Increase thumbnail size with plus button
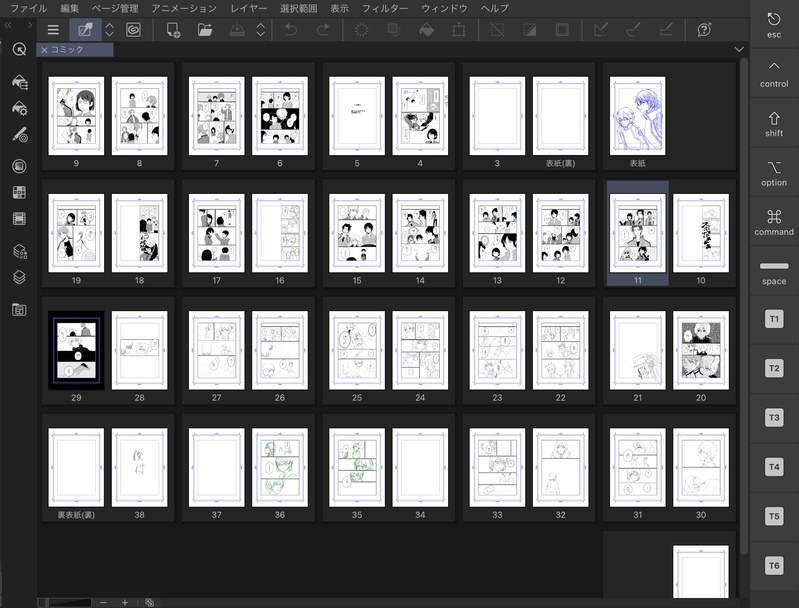Viewport: 799px width, 608px height. (x=125, y=602)
